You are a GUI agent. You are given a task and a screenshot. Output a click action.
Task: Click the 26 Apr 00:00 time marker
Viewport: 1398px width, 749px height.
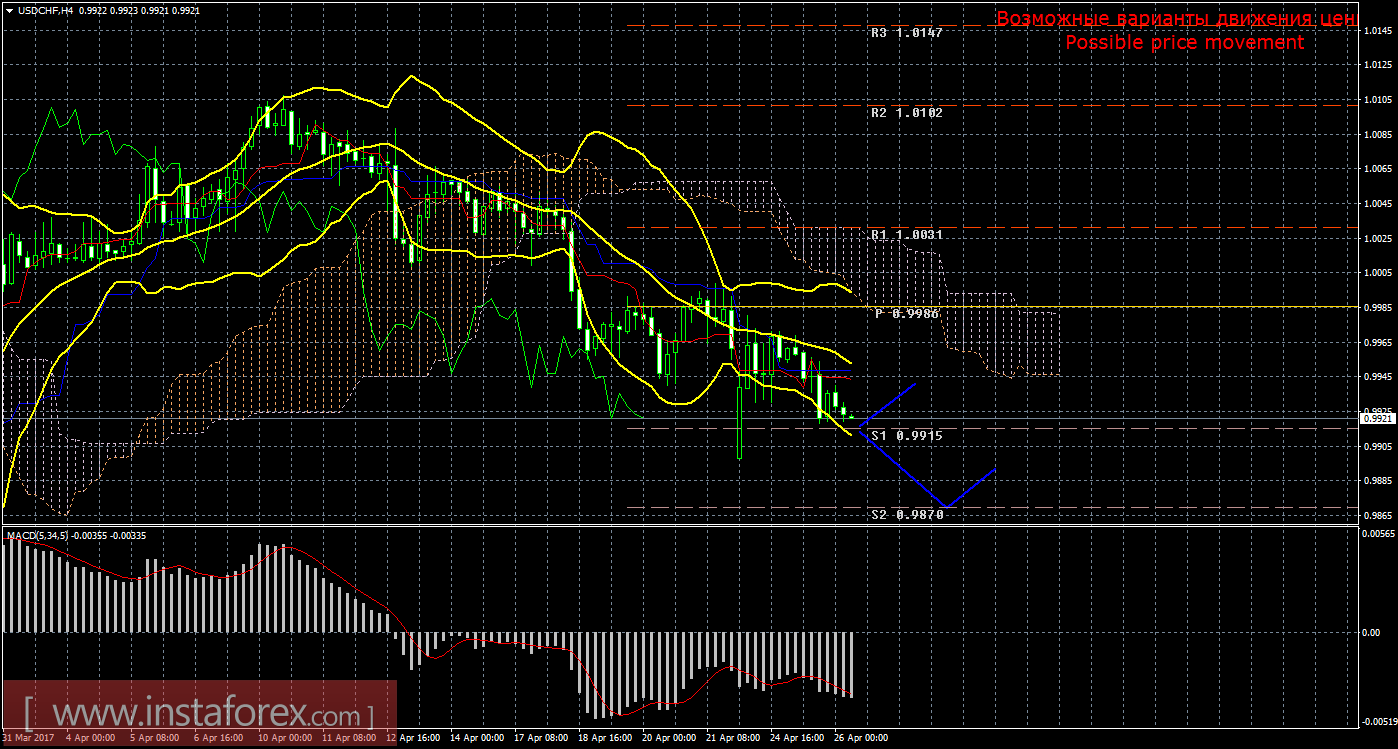point(862,739)
